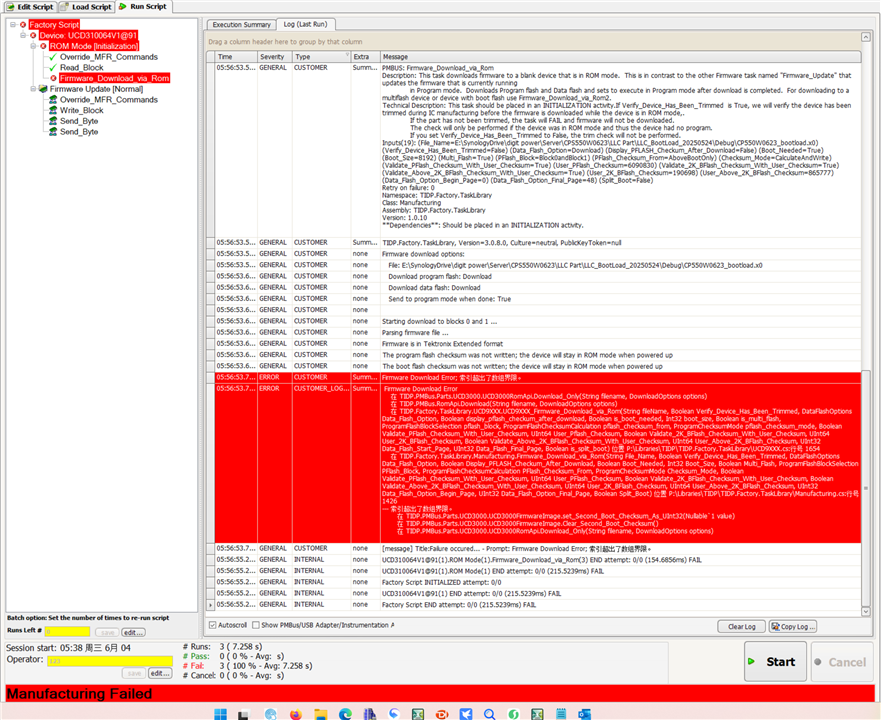Click the Copy Log icon button
The image size is (881, 720).
(x=793, y=626)
